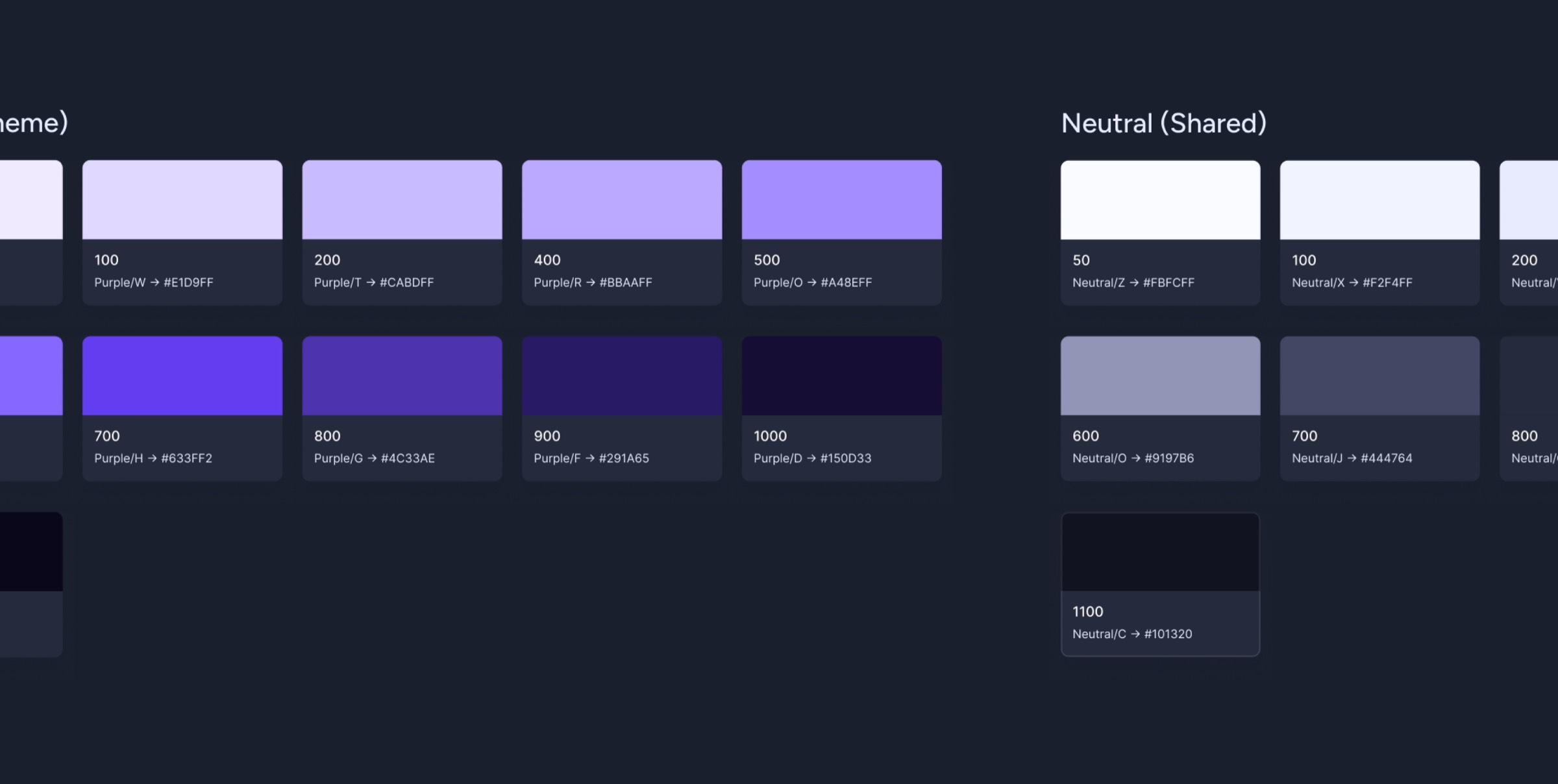Pick the Purple 500 swatch #A48EFF
1558x784 pixels.
coord(841,200)
